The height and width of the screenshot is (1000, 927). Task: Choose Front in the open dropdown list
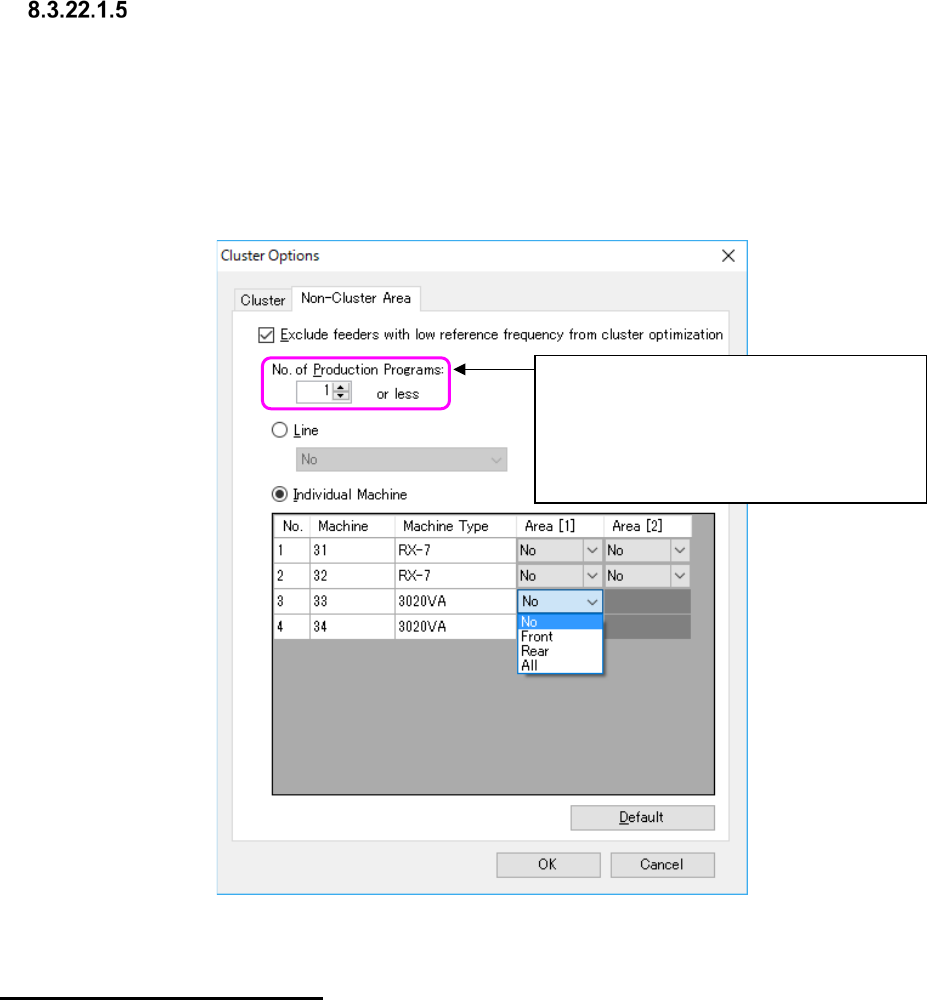tap(560, 636)
